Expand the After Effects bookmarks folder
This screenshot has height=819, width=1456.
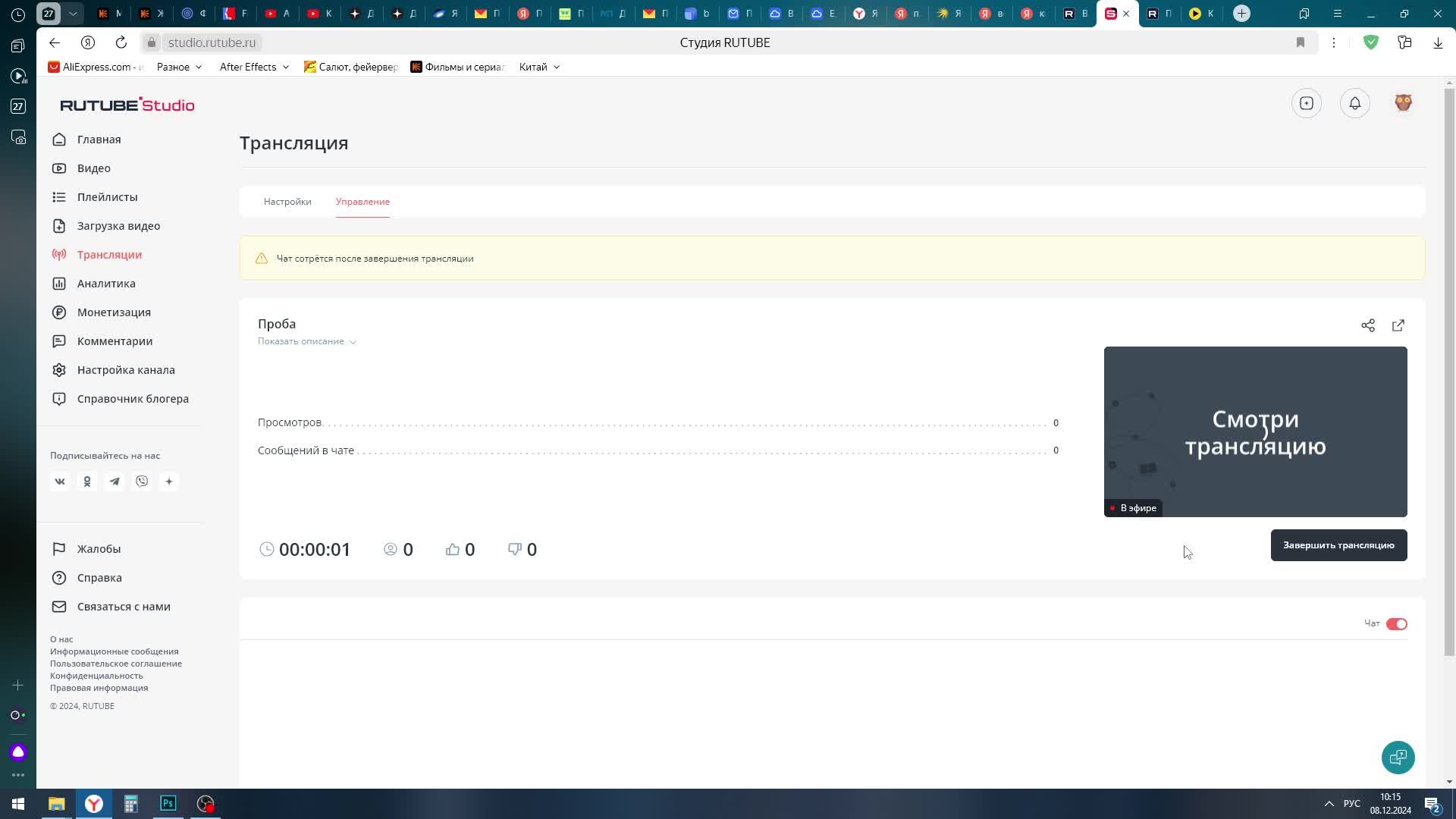point(253,67)
